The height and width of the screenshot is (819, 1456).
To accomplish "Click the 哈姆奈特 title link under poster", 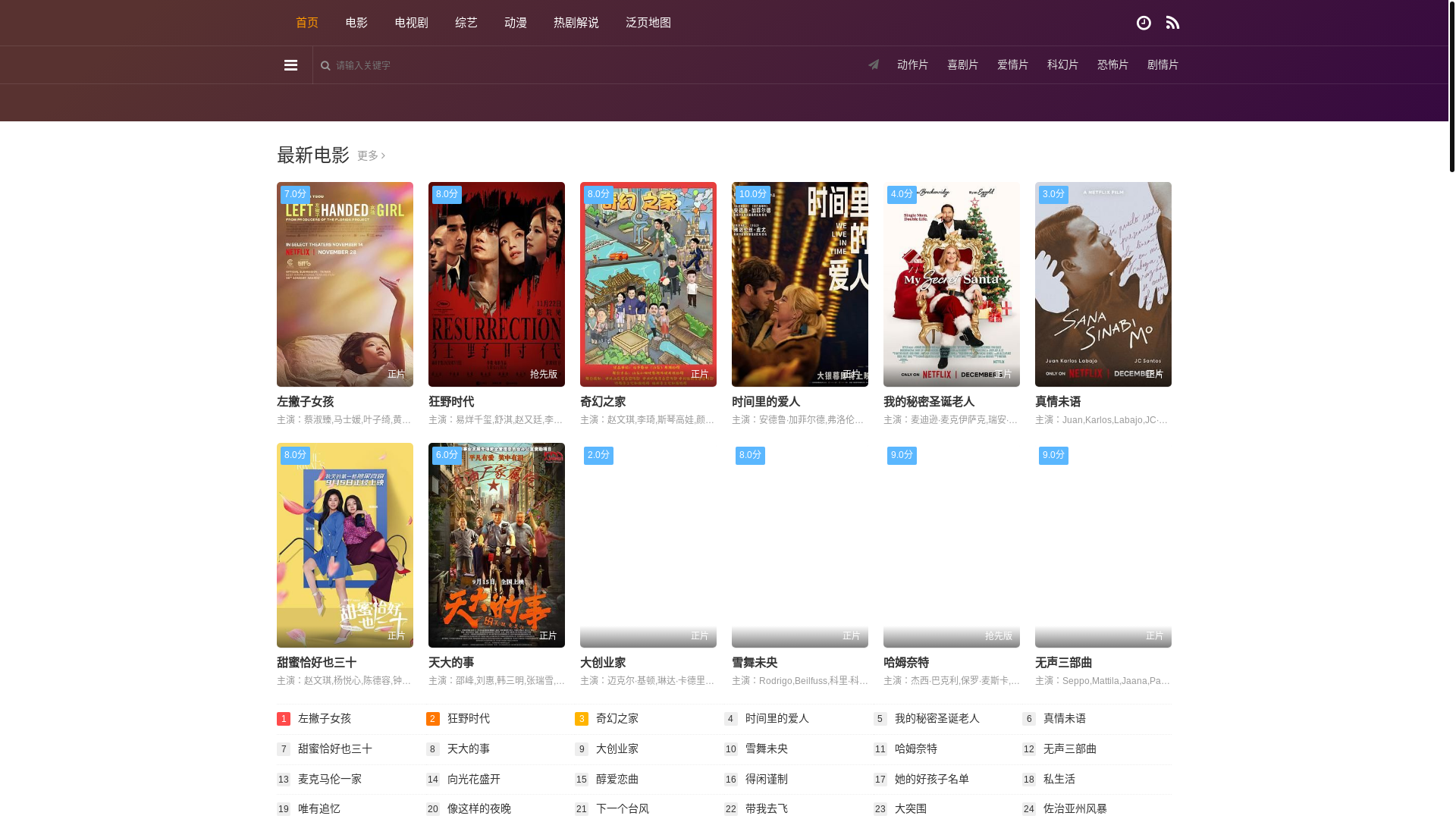I will click(x=905, y=662).
